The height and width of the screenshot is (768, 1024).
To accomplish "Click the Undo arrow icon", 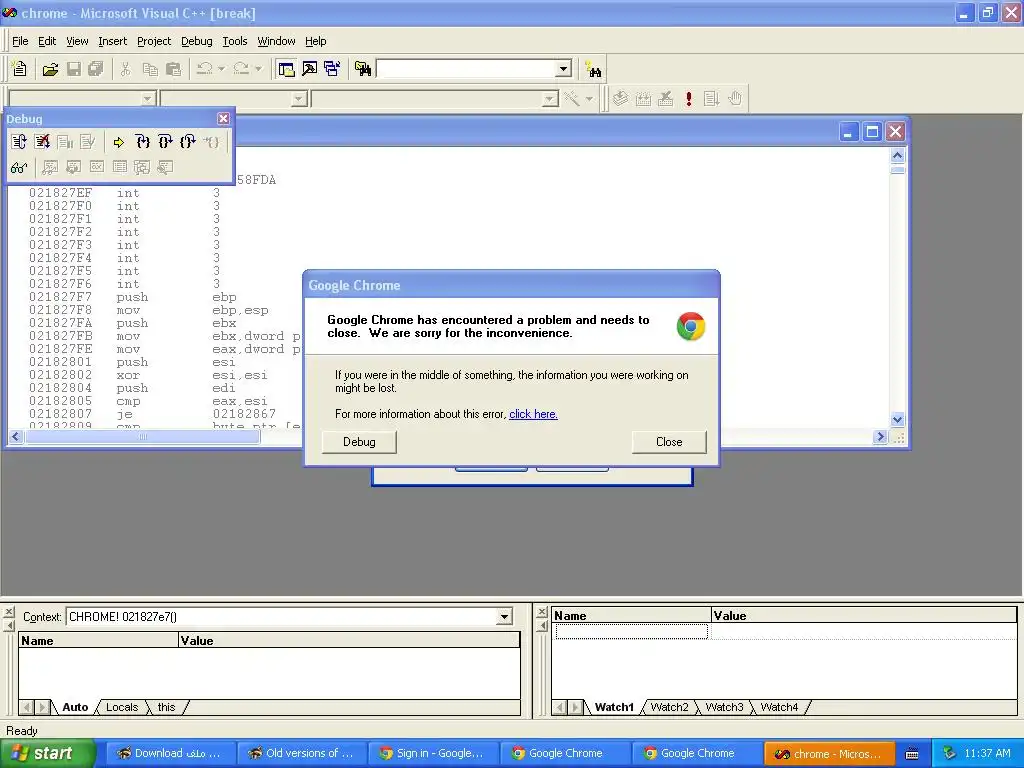I will point(204,69).
